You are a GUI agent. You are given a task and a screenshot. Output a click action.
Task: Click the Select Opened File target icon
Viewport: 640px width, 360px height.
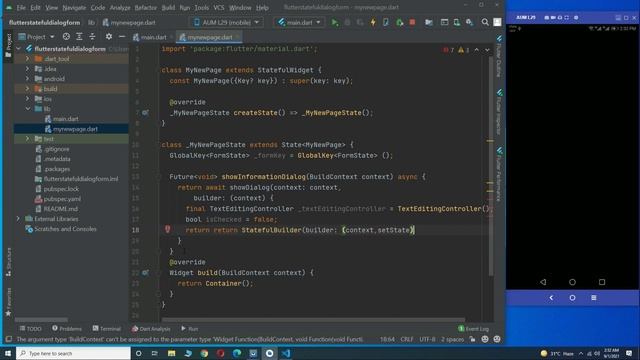coord(66,37)
